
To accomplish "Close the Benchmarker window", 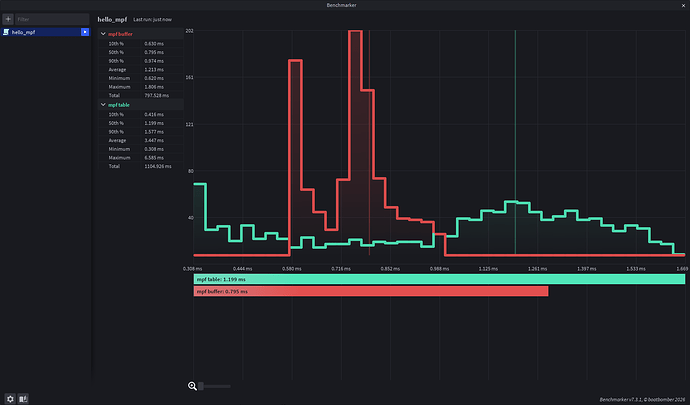I will (683, 5).
